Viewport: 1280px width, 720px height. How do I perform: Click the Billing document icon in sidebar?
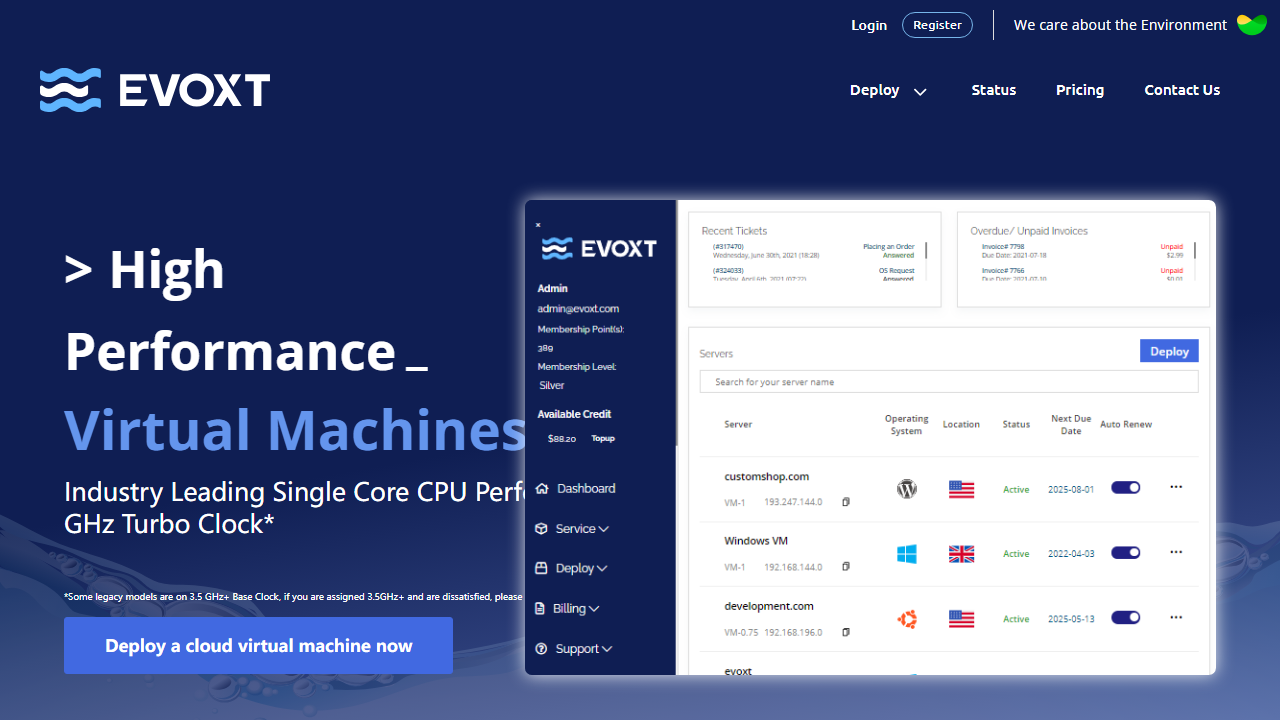pyautogui.click(x=541, y=608)
